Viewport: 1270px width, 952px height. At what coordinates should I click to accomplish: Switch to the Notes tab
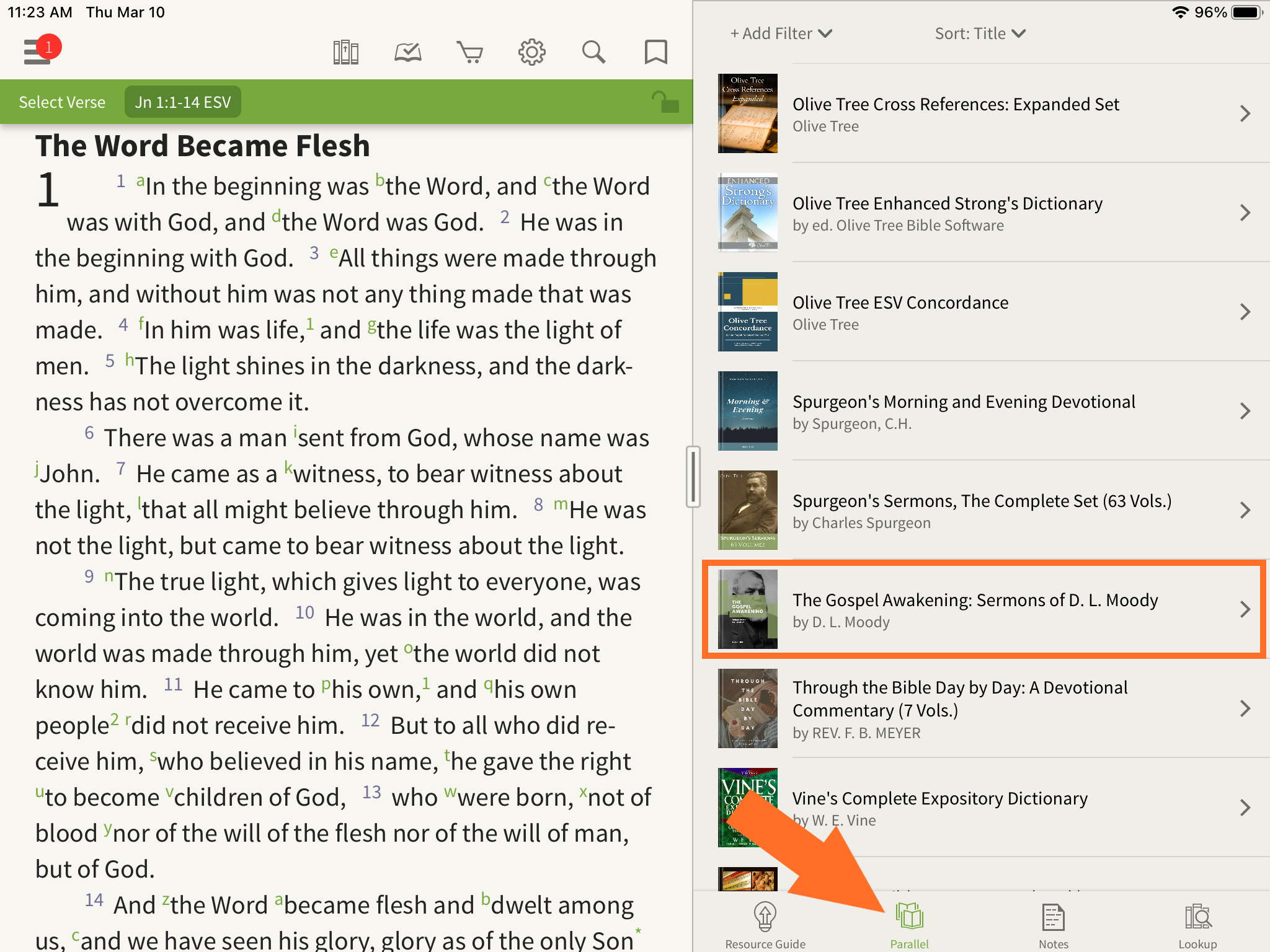(x=1054, y=925)
